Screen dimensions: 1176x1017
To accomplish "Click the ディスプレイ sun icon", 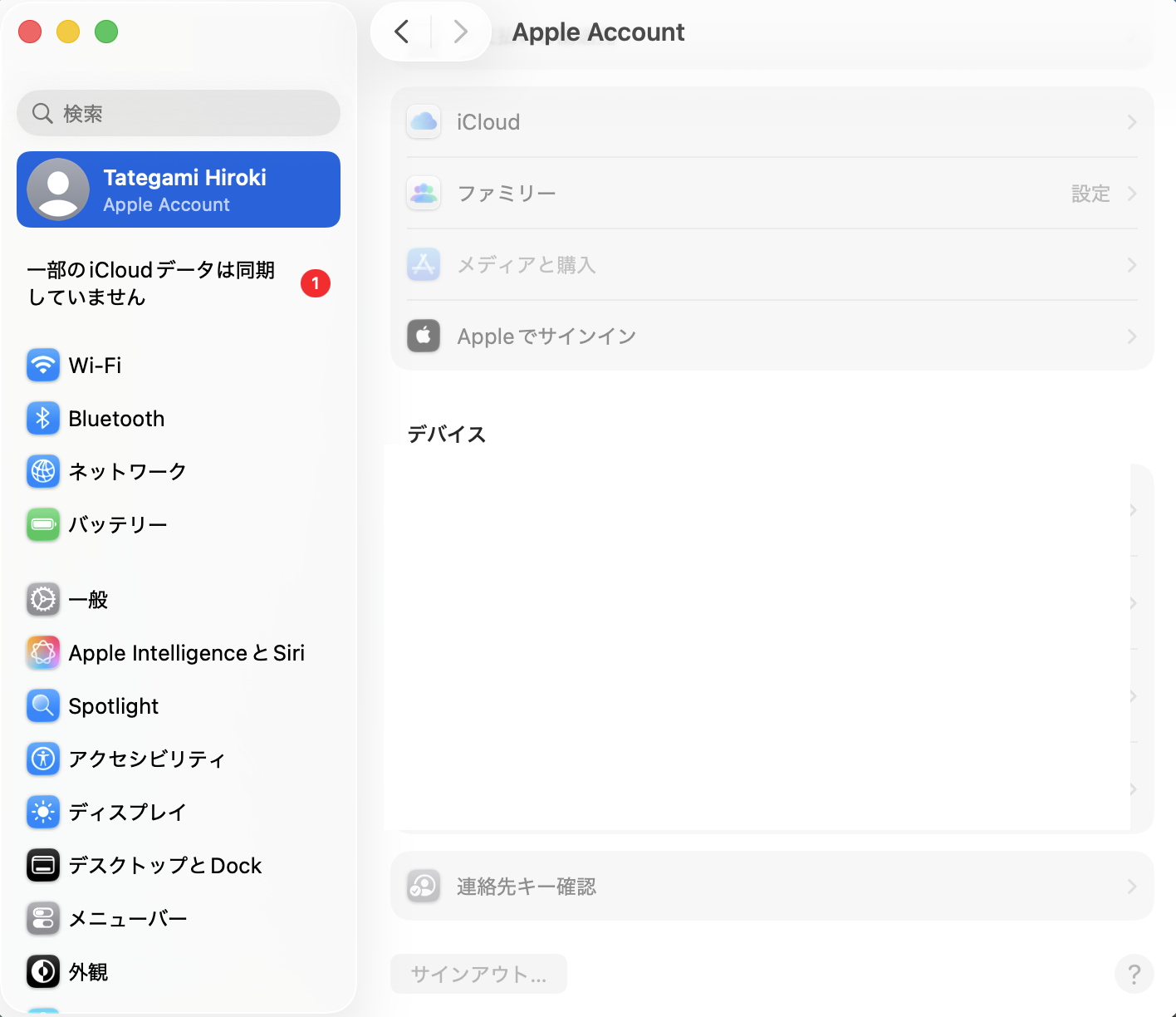I will coord(43,812).
